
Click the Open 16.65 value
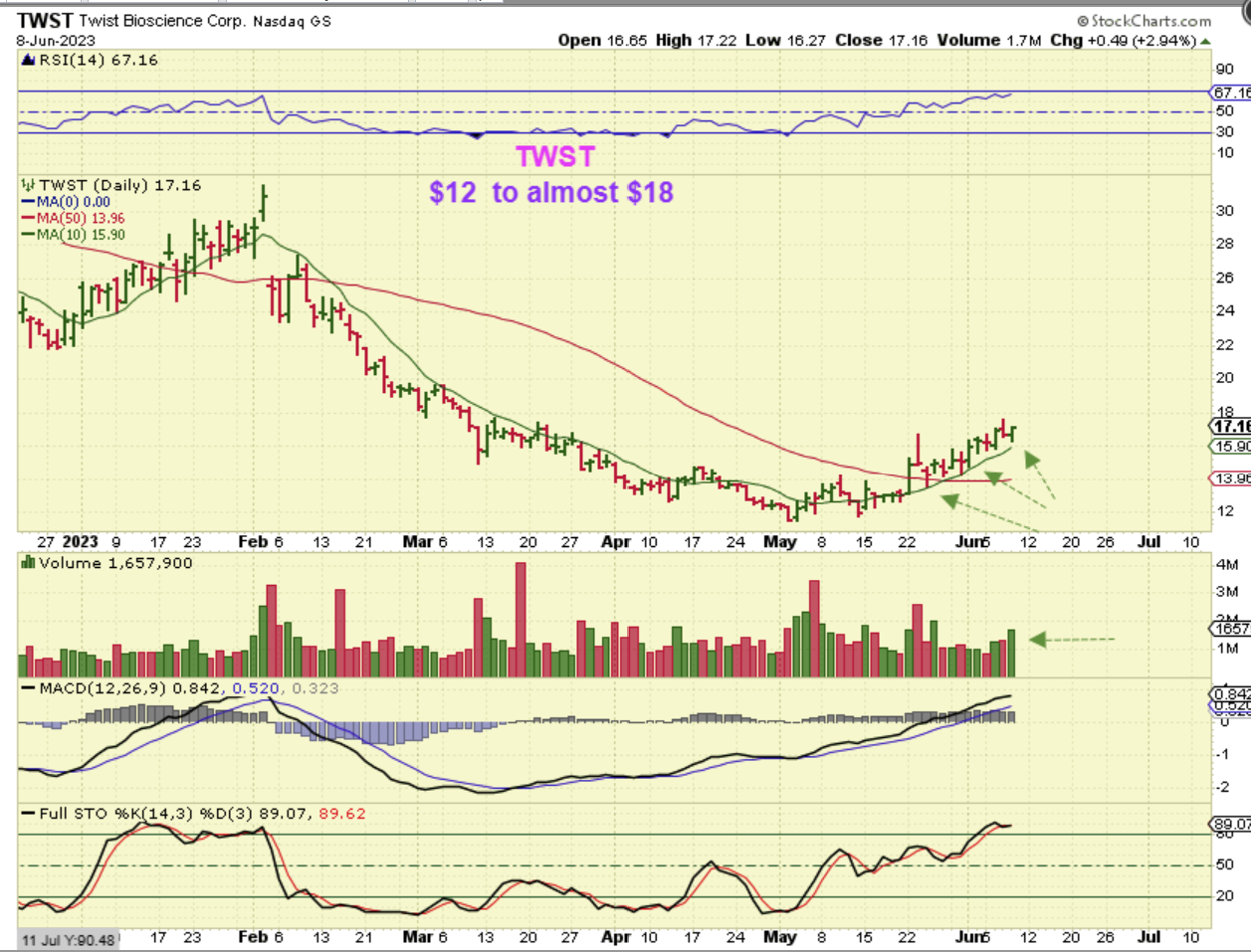click(602, 40)
